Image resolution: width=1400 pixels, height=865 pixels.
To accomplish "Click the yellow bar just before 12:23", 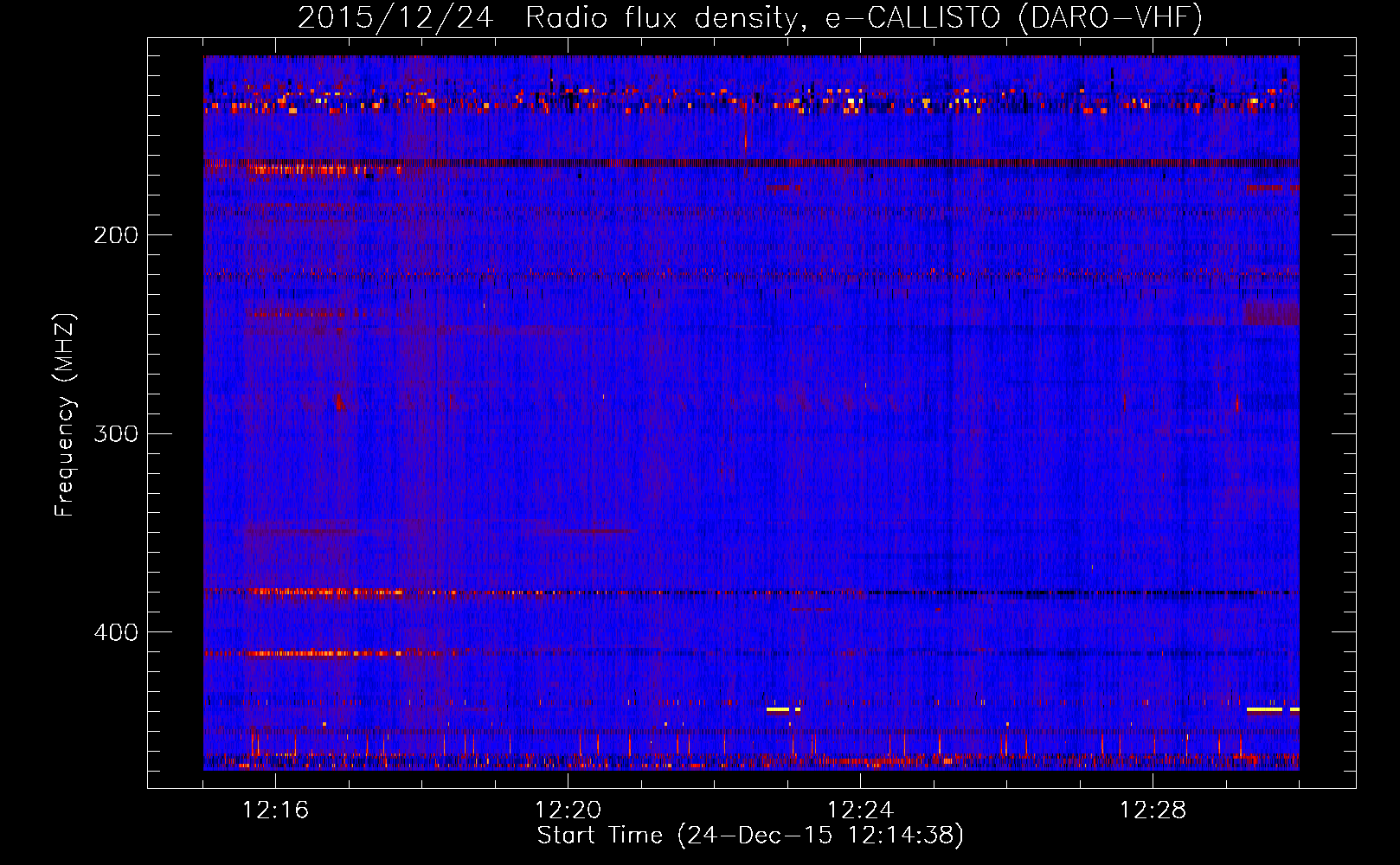I will (778, 709).
